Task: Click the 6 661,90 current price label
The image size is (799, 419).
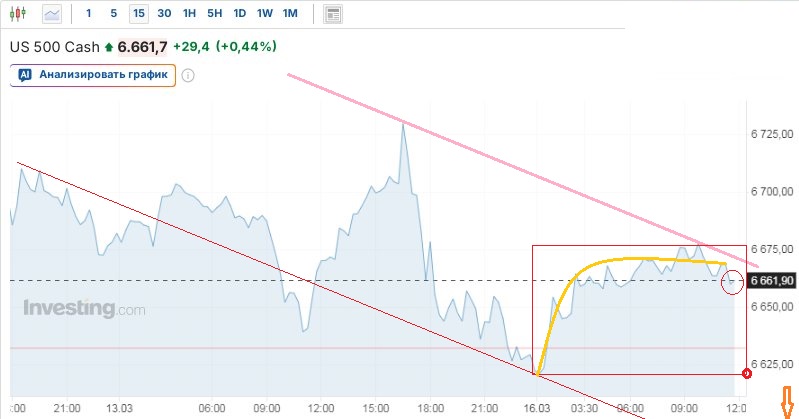Action: (770, 281)
